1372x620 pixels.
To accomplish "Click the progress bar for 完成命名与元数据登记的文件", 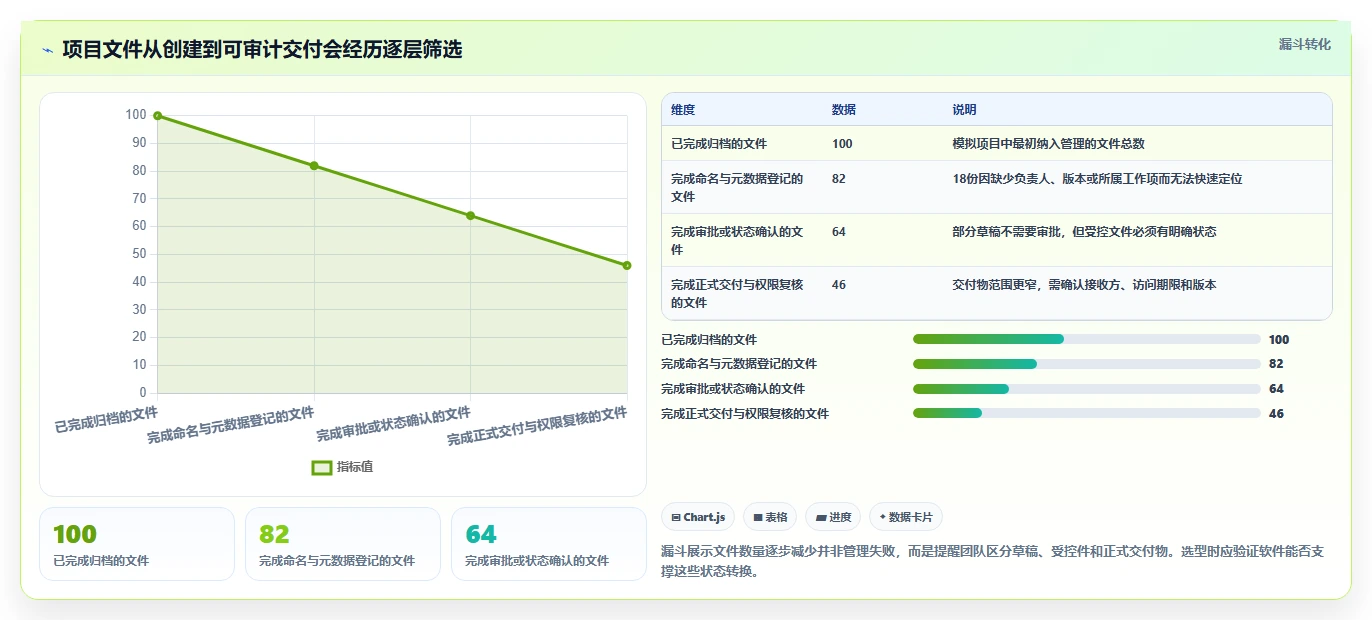I will click(x=1087, y=364).
